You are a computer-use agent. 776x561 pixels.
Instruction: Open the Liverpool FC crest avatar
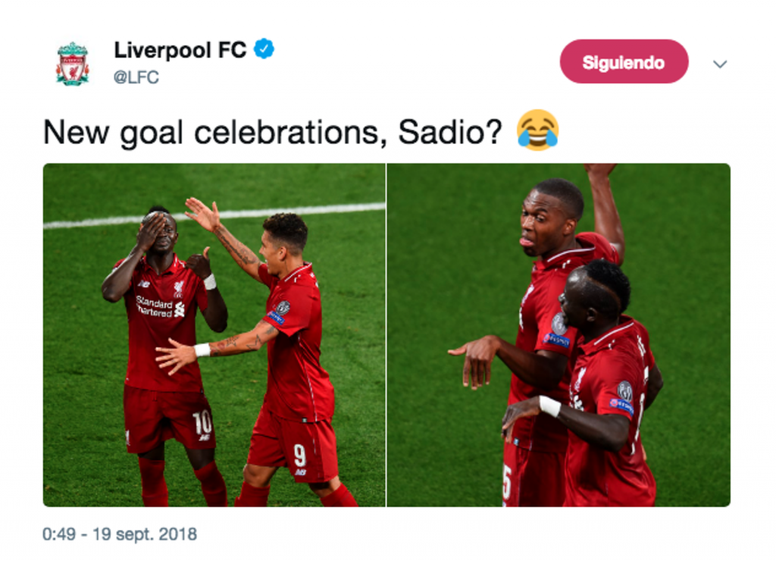(x=73, y=64)
